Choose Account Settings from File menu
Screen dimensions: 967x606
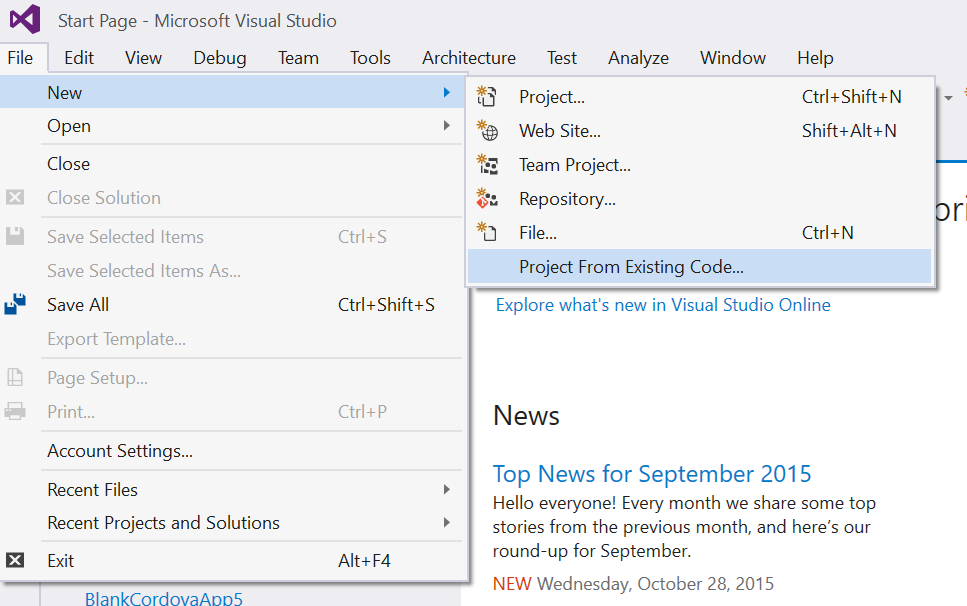(x=120, y=451)
